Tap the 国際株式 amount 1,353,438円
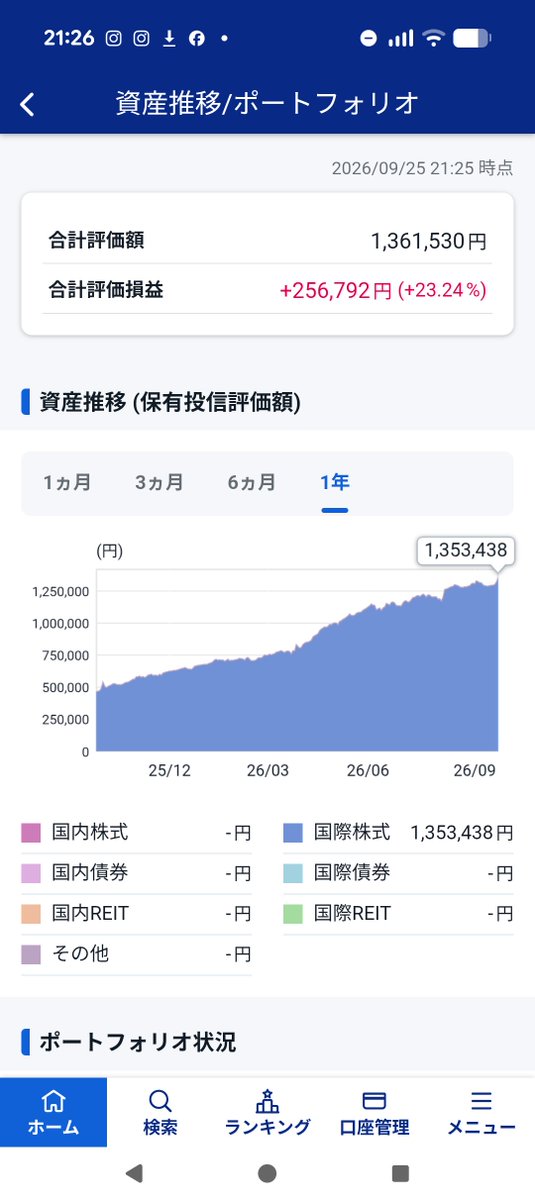 462,833
